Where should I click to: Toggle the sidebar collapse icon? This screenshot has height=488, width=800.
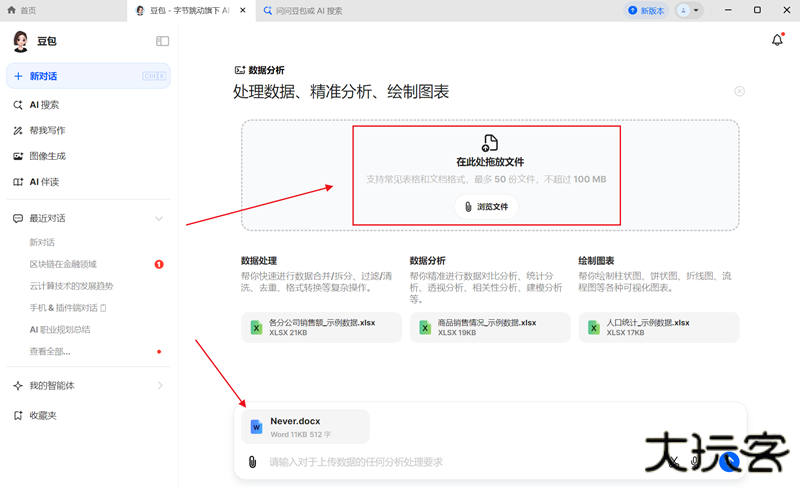coord(163,41)
